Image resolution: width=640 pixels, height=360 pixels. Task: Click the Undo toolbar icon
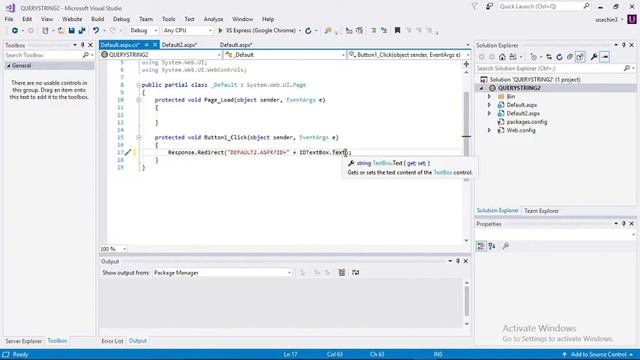(x=96, y=31)
